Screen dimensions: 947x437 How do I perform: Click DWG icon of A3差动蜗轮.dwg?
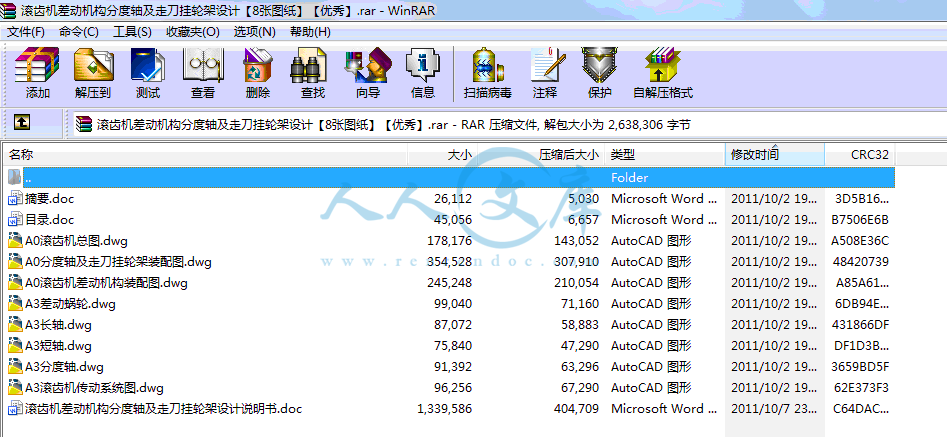point(15,304)
